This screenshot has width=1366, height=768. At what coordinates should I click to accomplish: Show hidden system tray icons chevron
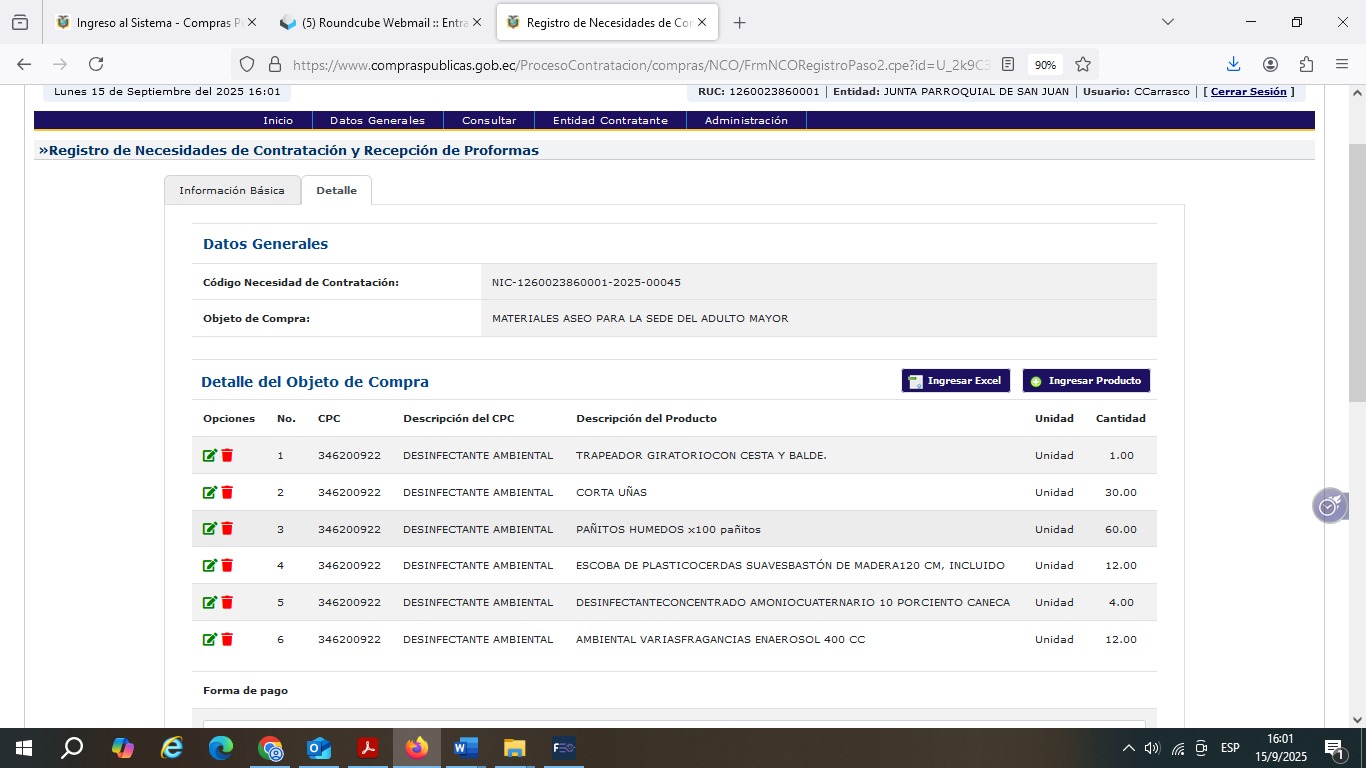tap(1129, 748)
